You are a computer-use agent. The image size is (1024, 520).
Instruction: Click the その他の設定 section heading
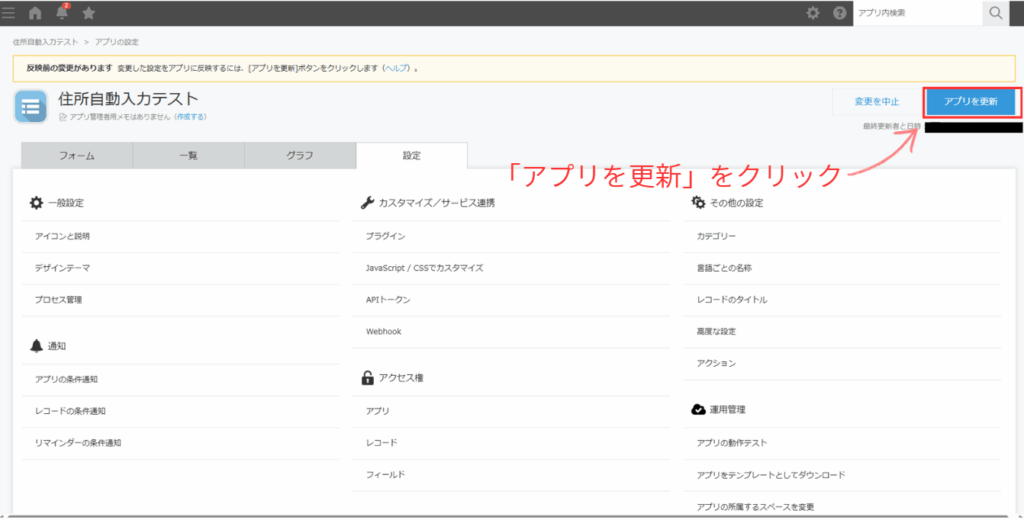(736, 203)
